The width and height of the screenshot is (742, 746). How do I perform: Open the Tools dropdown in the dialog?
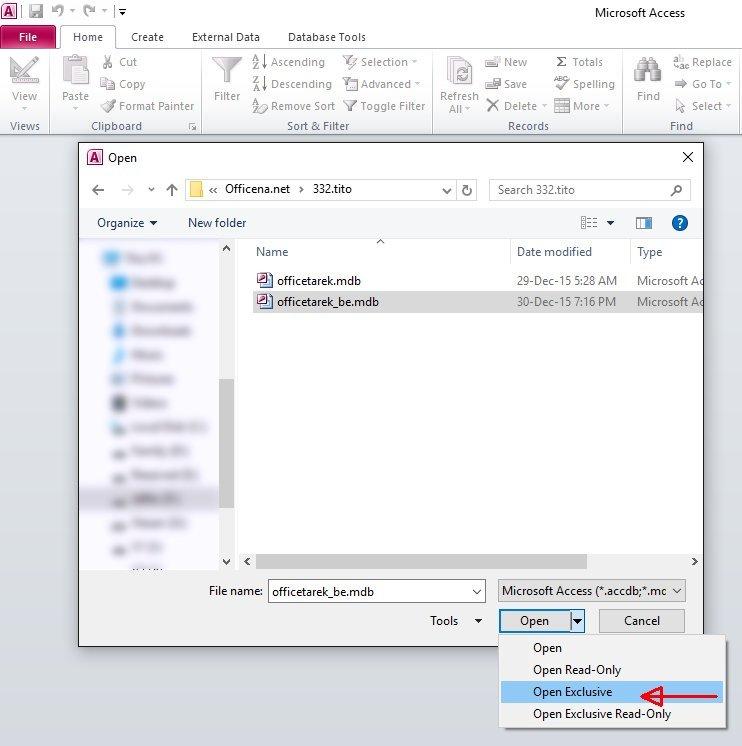(x=456, y=621)
